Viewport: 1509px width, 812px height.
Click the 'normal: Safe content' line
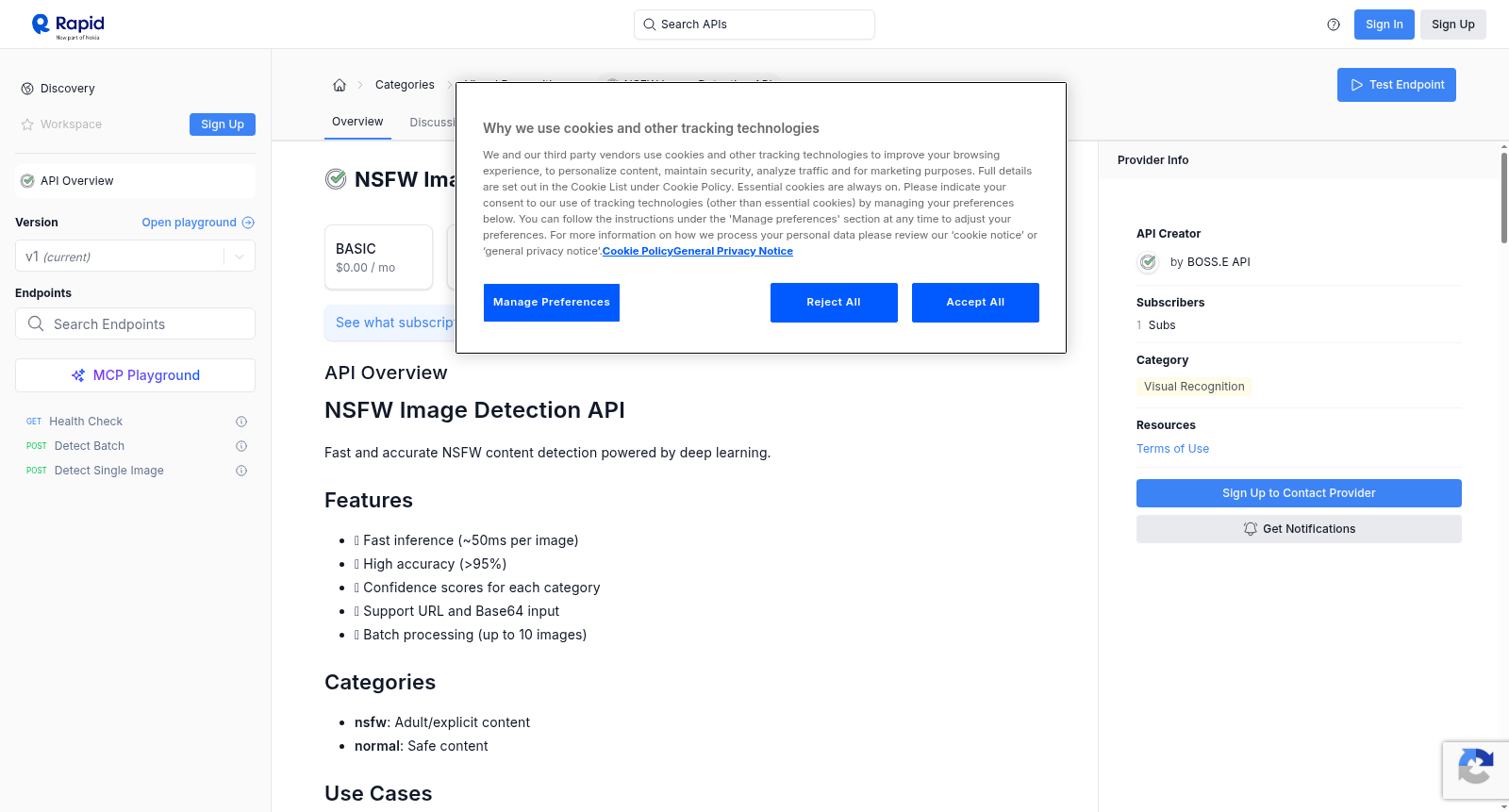[x=422, y=746]
